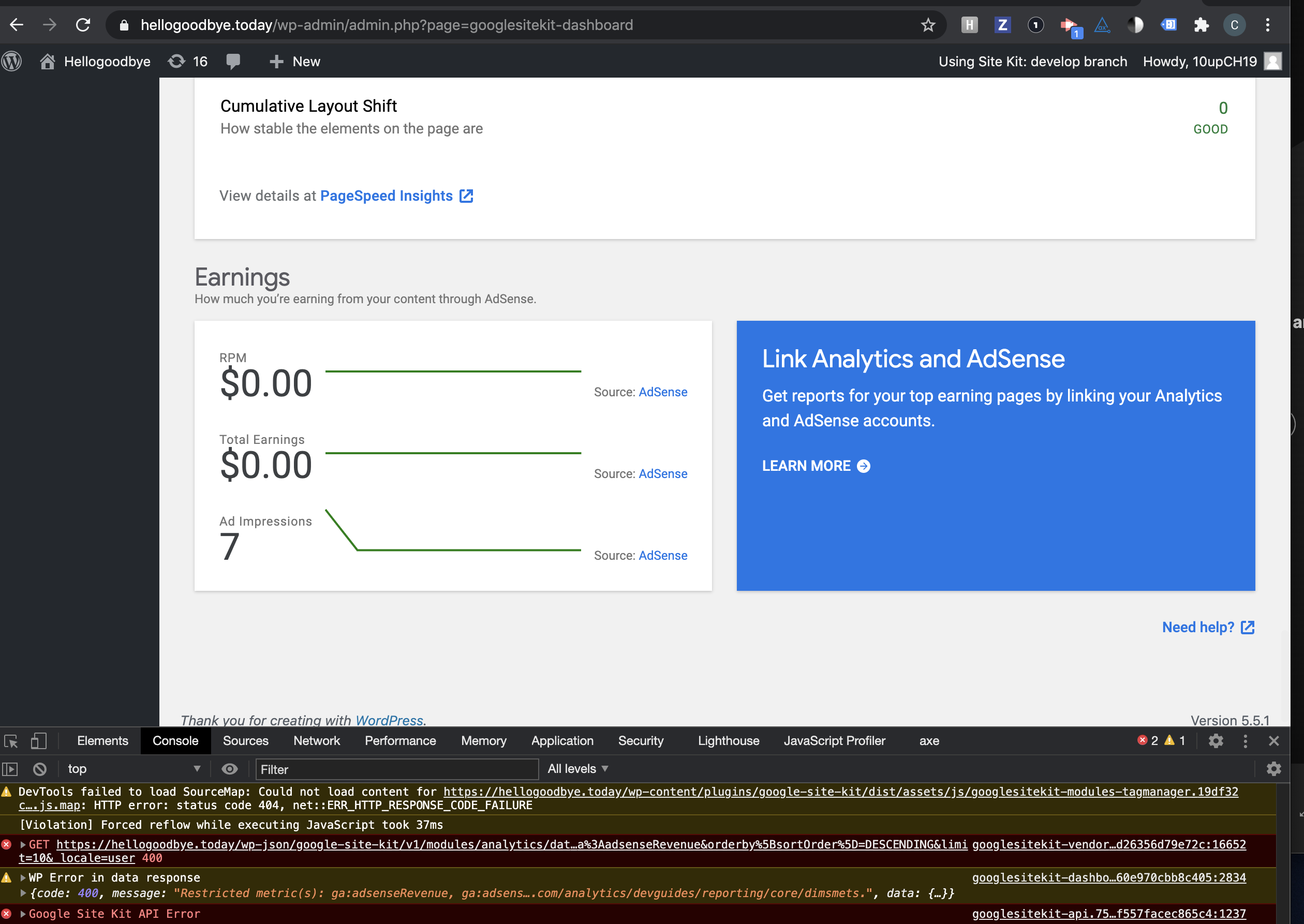
Task: Open the console settings gear
Action: pyautogui.click(x=1274, y=769)
